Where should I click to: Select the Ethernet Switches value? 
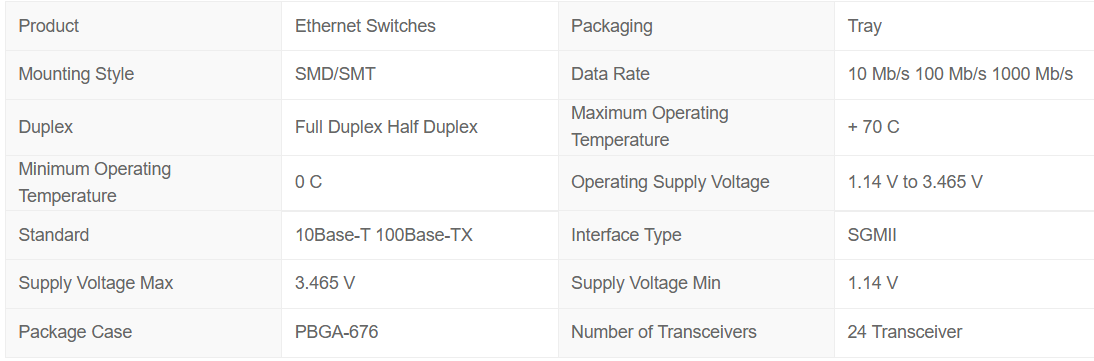tap(365, 26)
